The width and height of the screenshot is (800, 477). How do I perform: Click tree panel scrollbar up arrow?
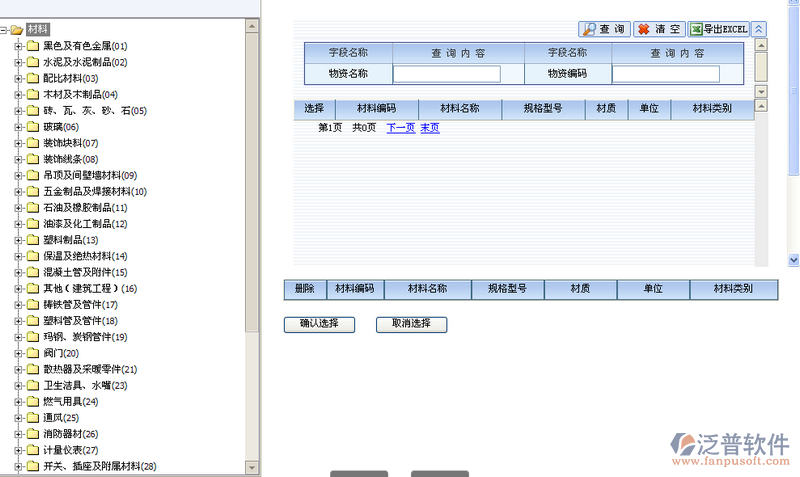[252, 26]
